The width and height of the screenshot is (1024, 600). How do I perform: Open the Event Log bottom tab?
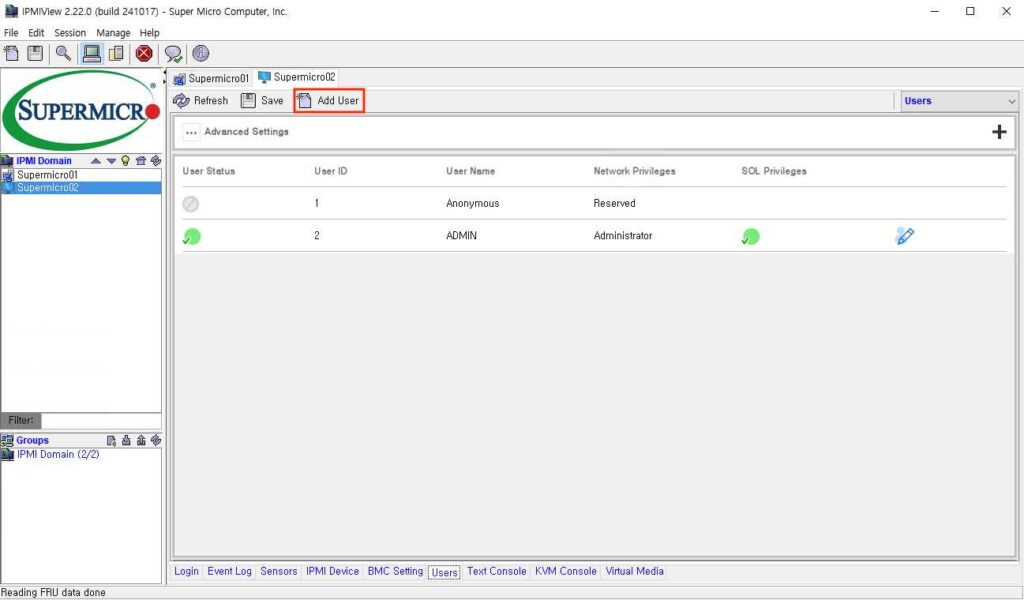tap(229, 571)
